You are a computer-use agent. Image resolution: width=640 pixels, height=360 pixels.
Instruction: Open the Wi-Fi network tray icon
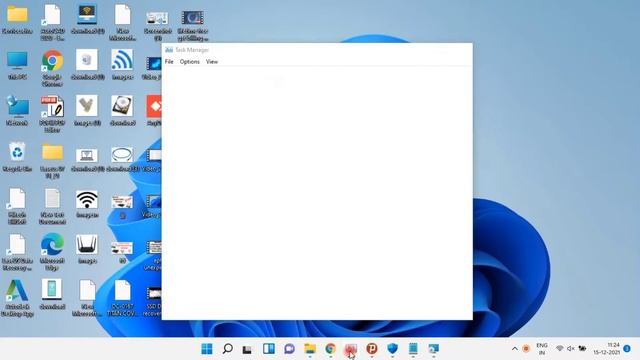click(x=560, y=349)
